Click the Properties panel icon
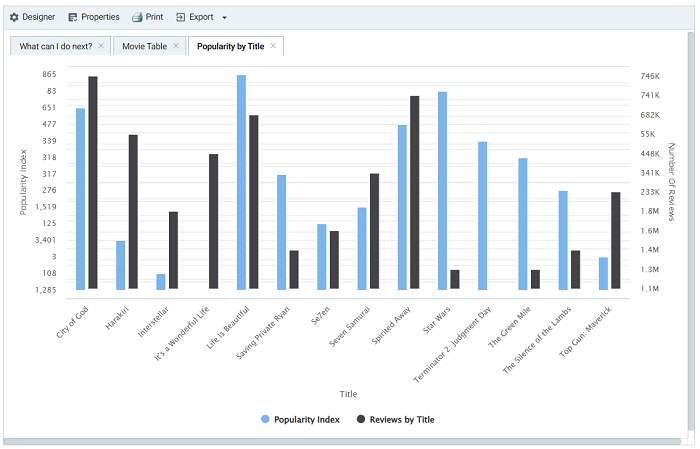The image size is (700, 449). click(x=73, y=17)
